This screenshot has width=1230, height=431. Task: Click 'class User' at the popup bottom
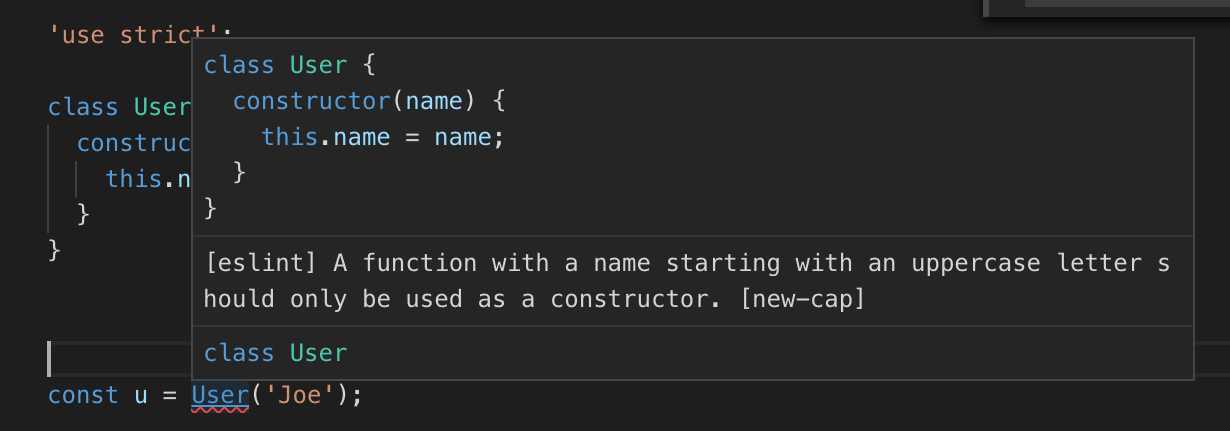[275, 353]
